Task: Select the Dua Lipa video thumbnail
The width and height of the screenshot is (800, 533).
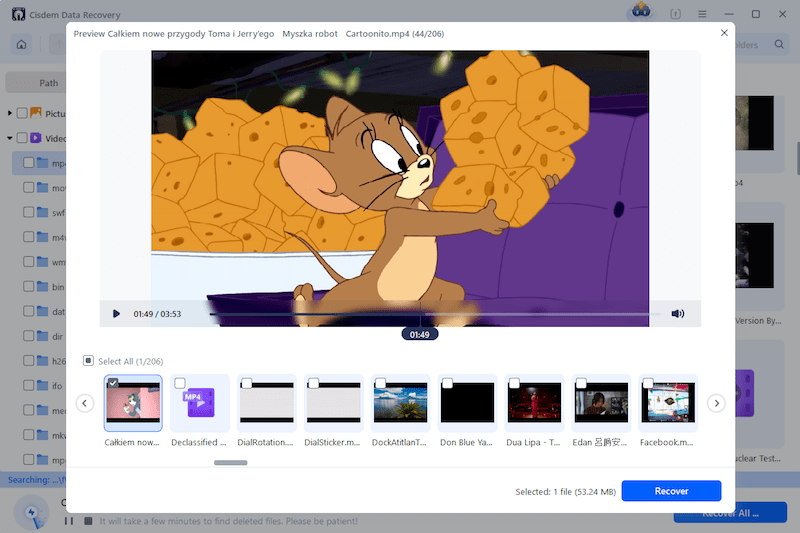Action: [534, 402]
